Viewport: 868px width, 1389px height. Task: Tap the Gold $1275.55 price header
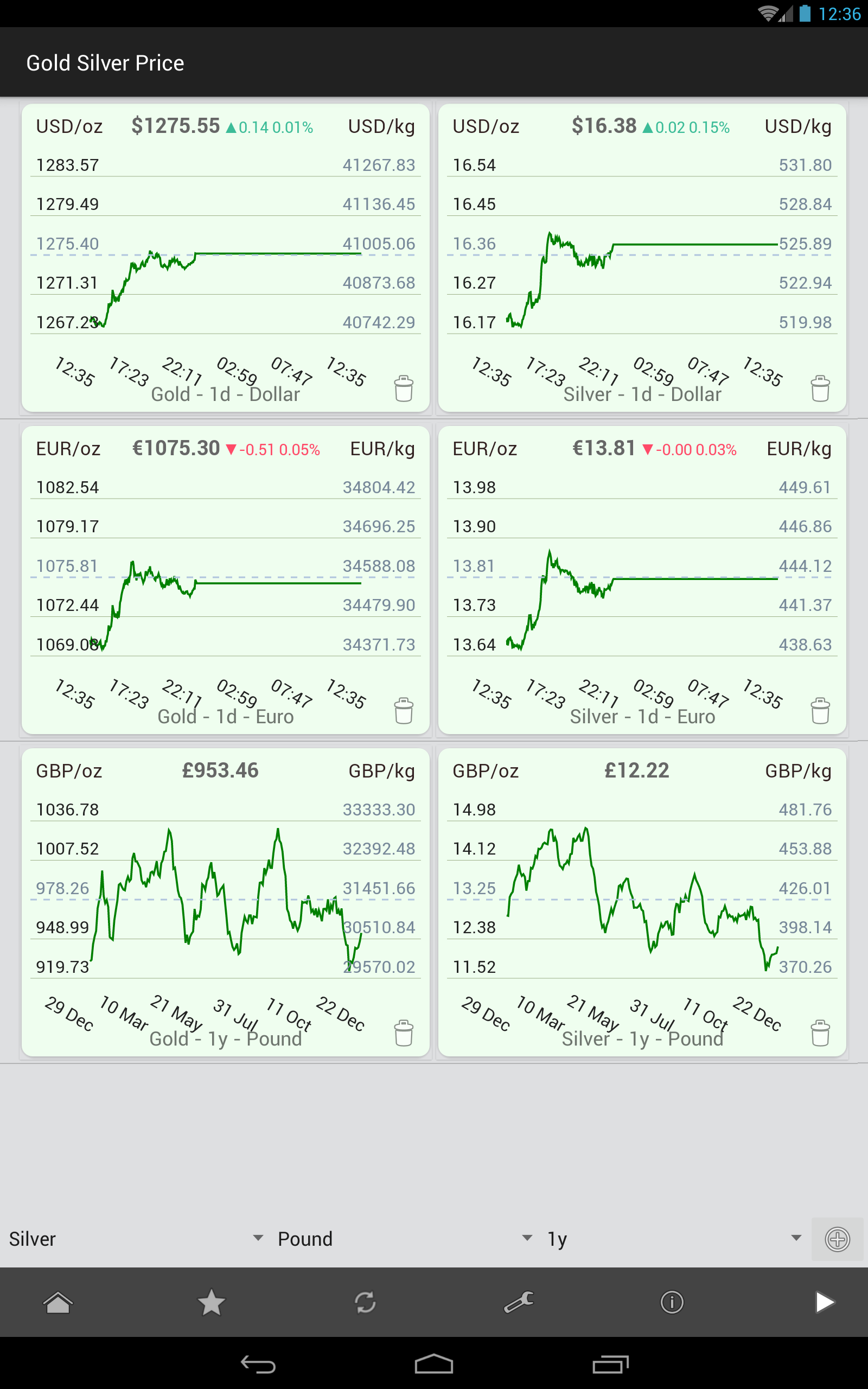click(176, 126)
